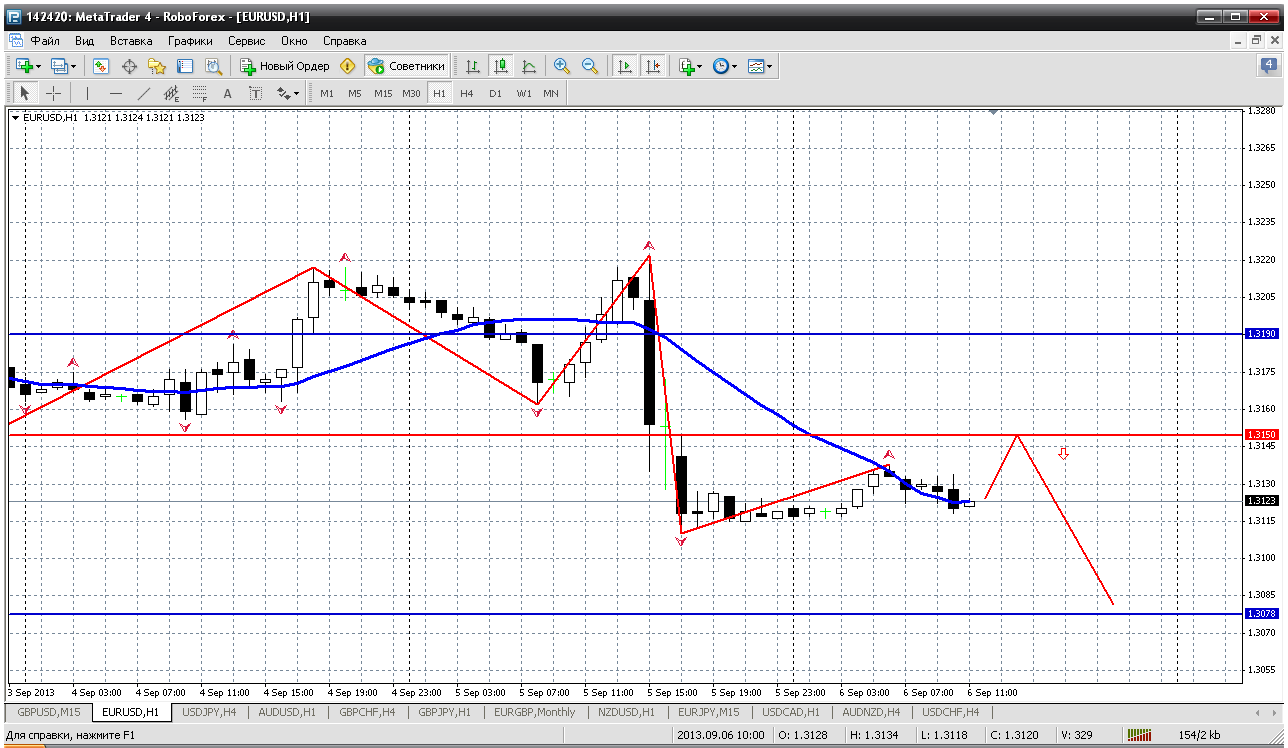This screenshot has height=748, width=1288.
Task: Select the Fibonacci retracement tool
Action: tap(200, 93)
